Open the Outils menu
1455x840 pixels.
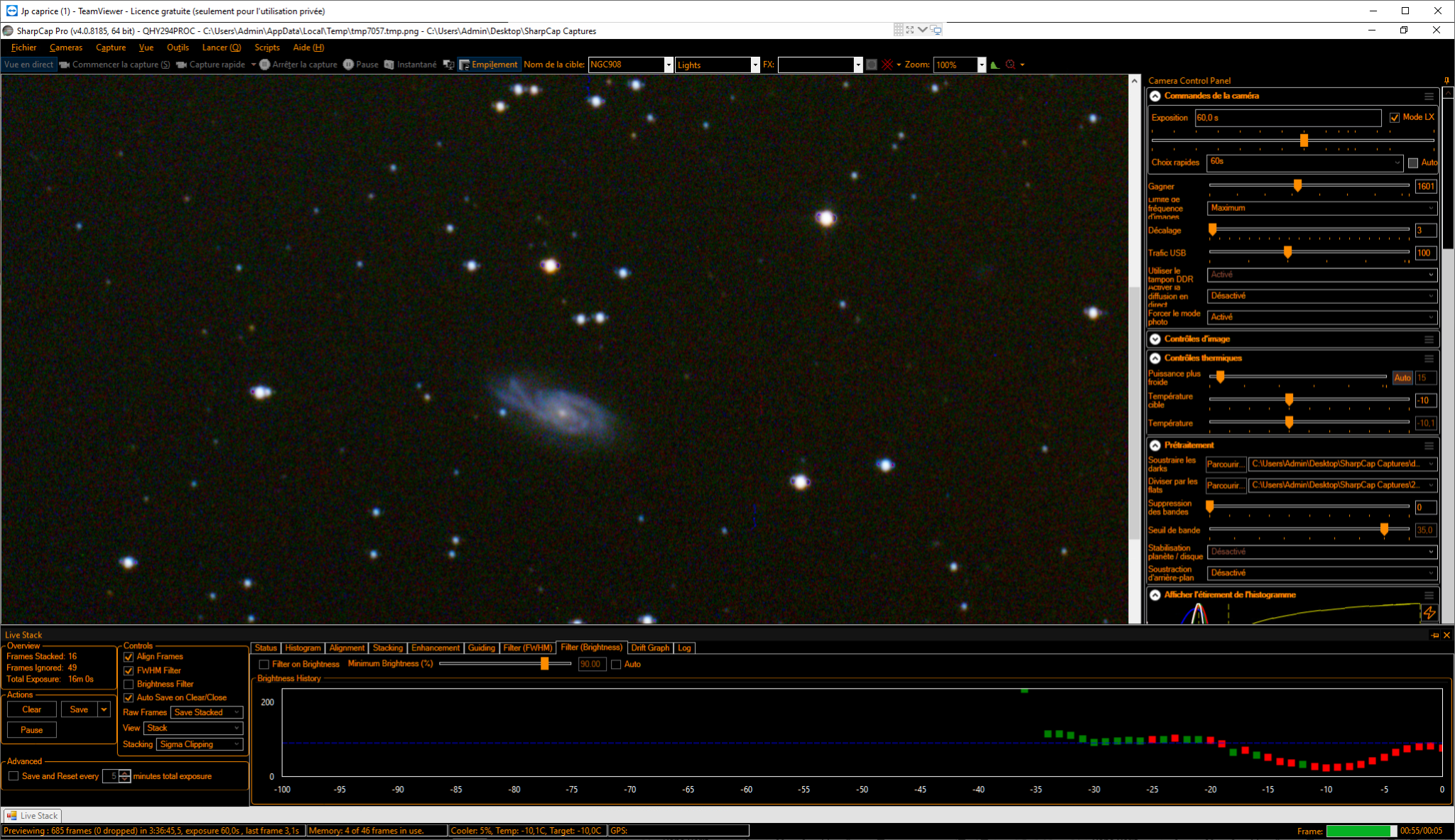pyautogui.click(x=178, y=48)
